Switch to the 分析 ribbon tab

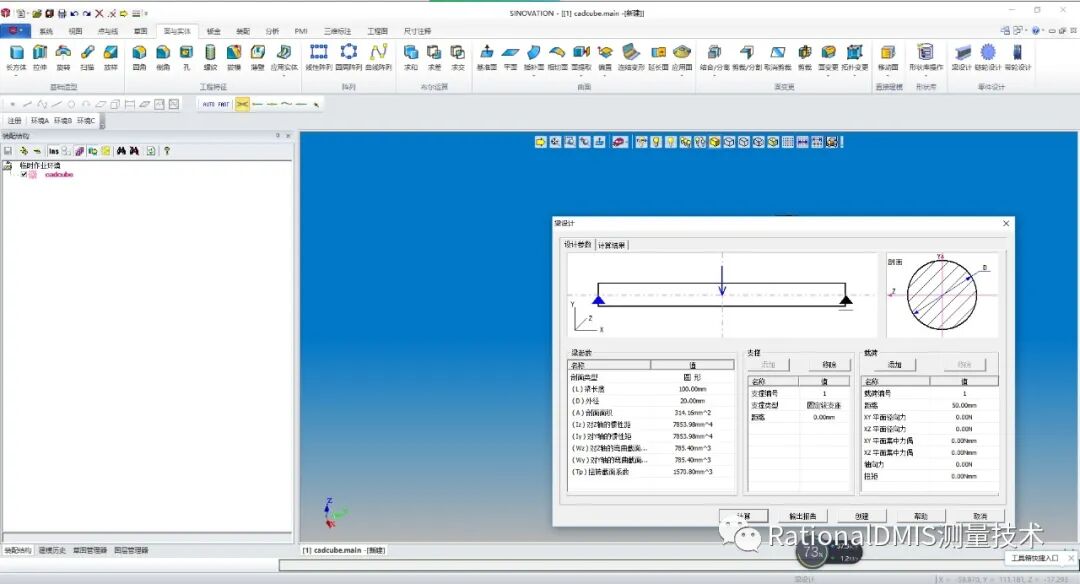(273, 31)
